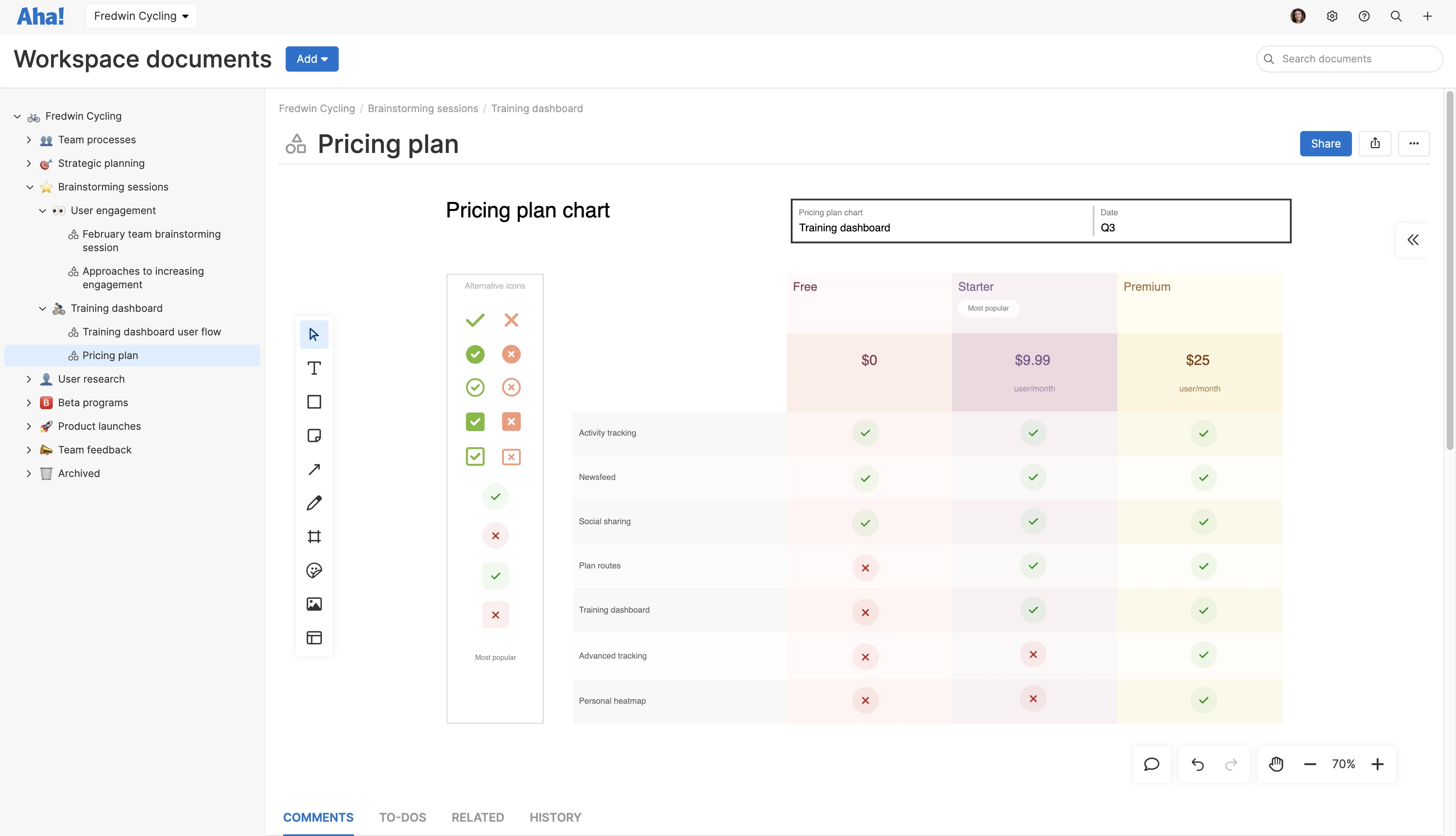Switch to the TO-DOS tab

(x=402, y=817)
